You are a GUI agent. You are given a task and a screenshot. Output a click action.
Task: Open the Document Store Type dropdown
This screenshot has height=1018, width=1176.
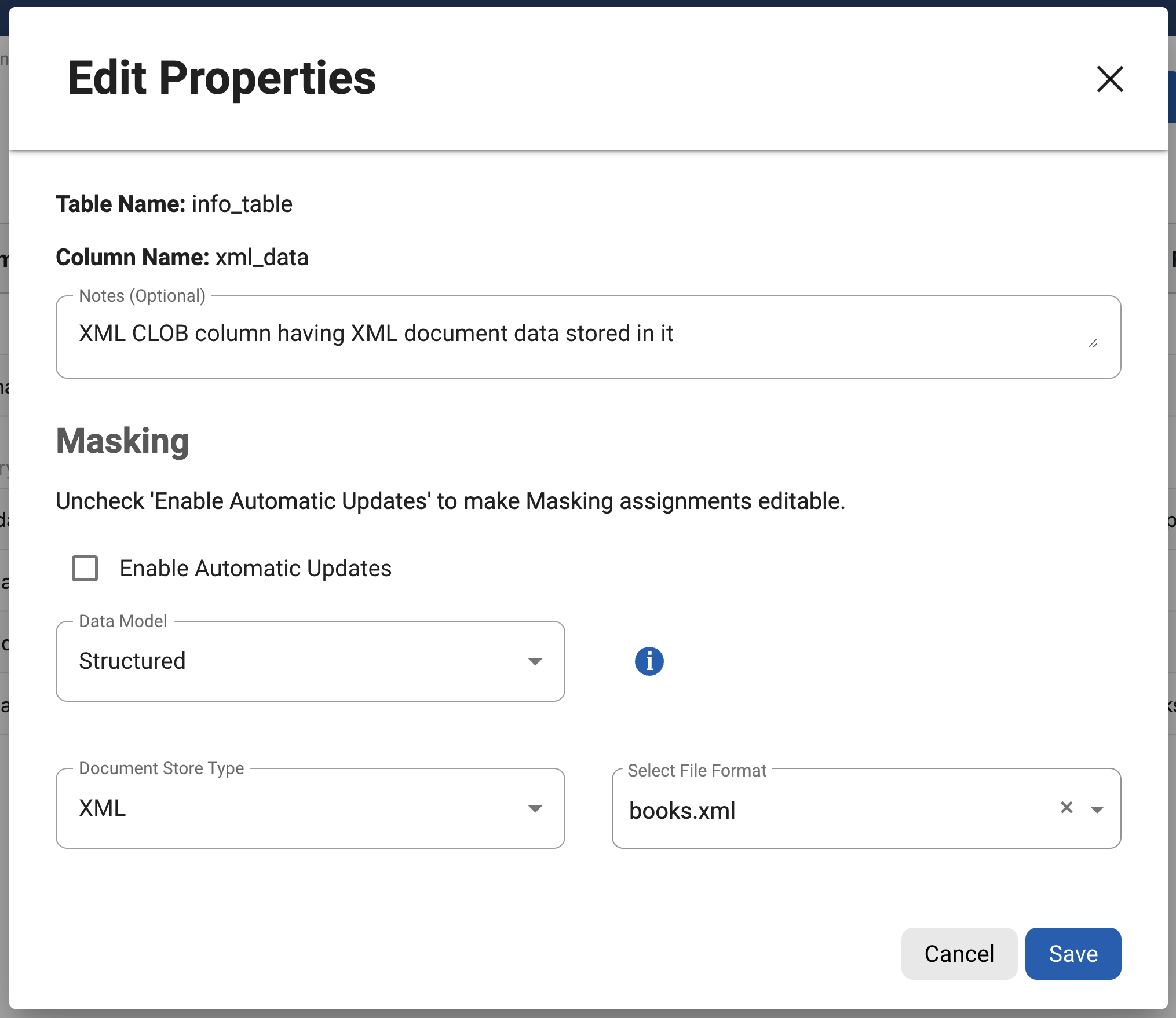[x=310, y=808]
